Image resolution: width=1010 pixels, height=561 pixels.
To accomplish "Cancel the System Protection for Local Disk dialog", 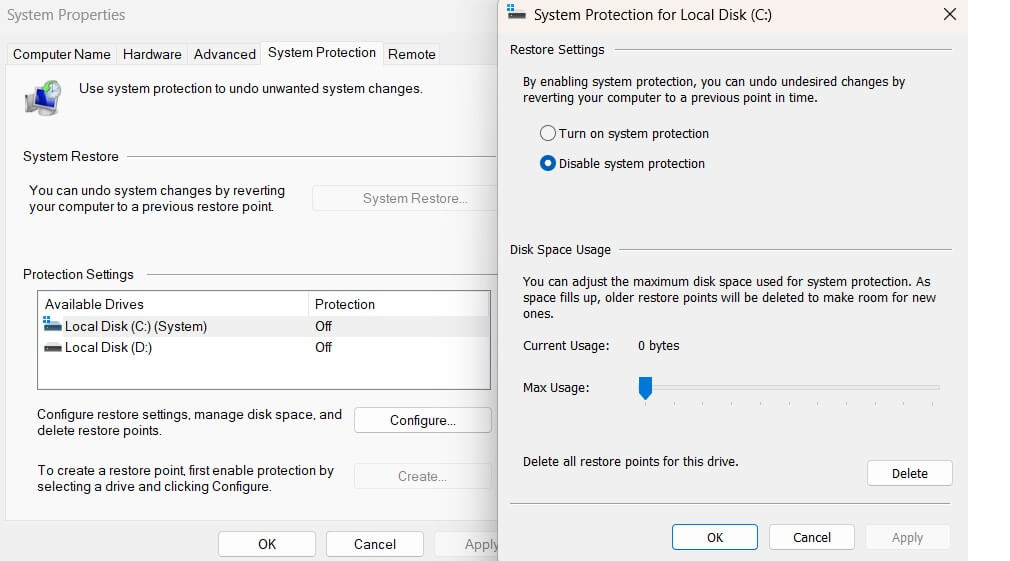I will 811,537.
